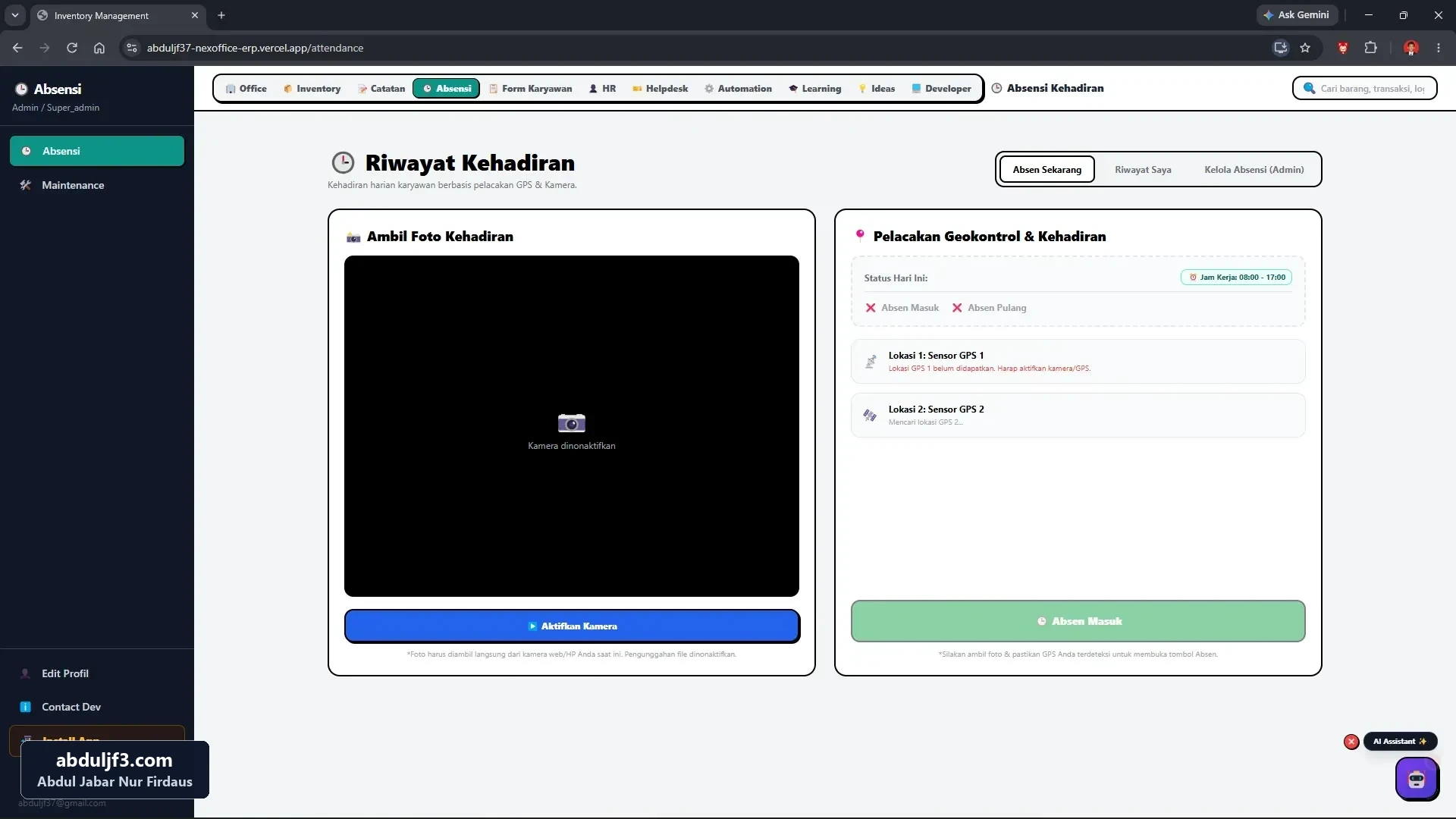Switch to Riwayat Saya tab
The image size is (1456, 819).
tap(1143, 169)
